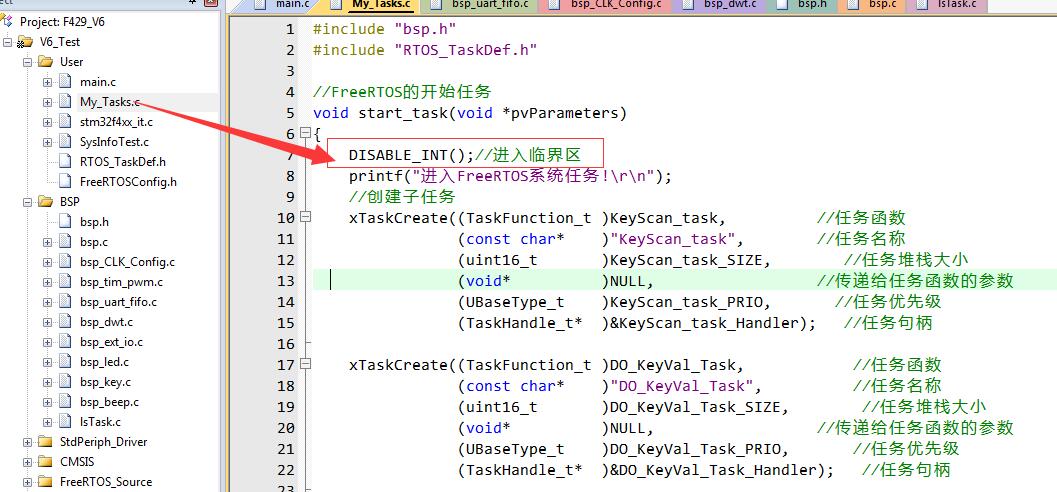Select bsp_ext_io.c in the project tree
The height and width of the screenshot is (492, 1057).
click(111, 342)
